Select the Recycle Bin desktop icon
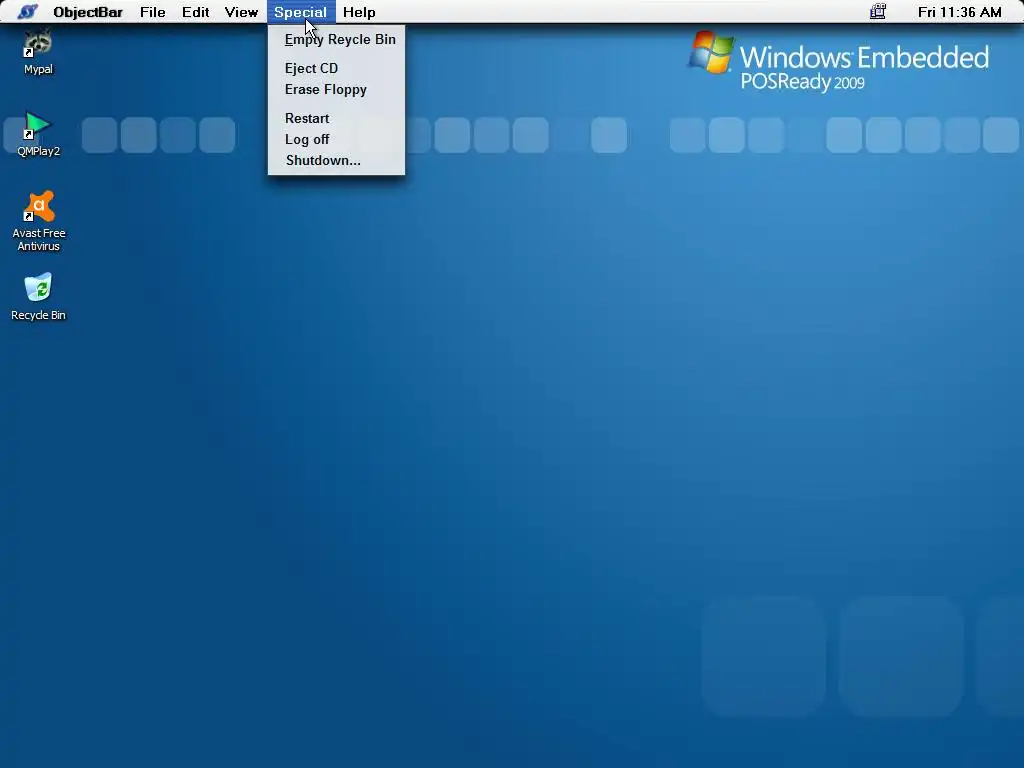The width and height of the screenshot is (1024, 768). (x=38, y=288)
